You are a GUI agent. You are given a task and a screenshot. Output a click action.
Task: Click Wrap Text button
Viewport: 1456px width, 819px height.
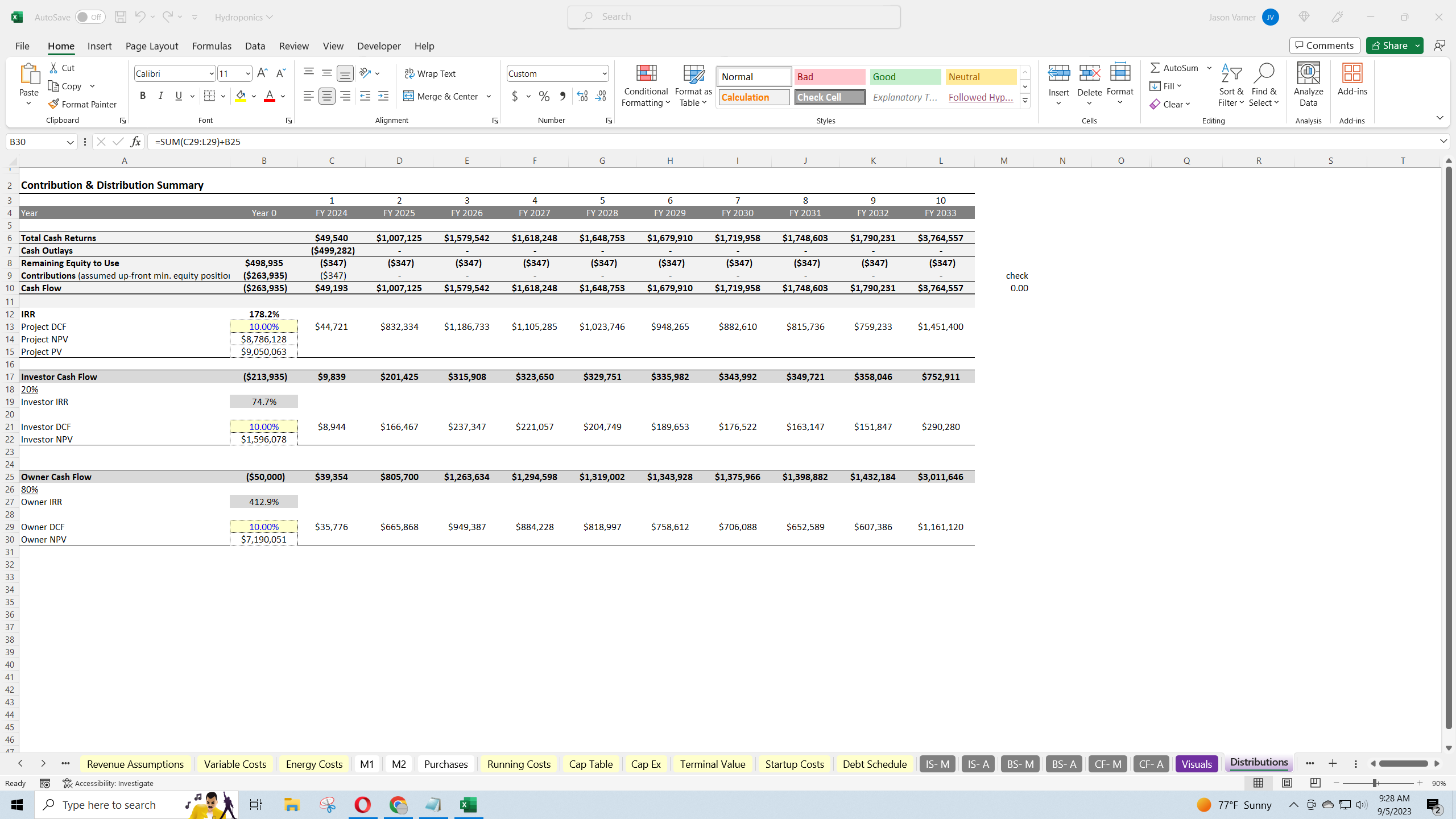(x=430, y=73)
